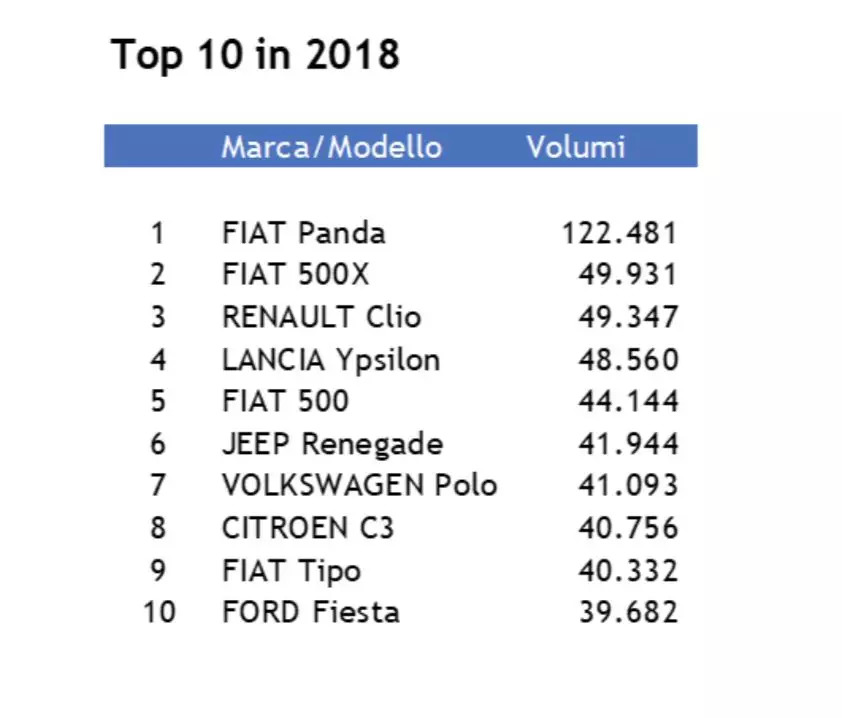The width and height of the screenshot is (842, 718).
Task: Select the RENAULT Clio row label
Action: (321, 317)
